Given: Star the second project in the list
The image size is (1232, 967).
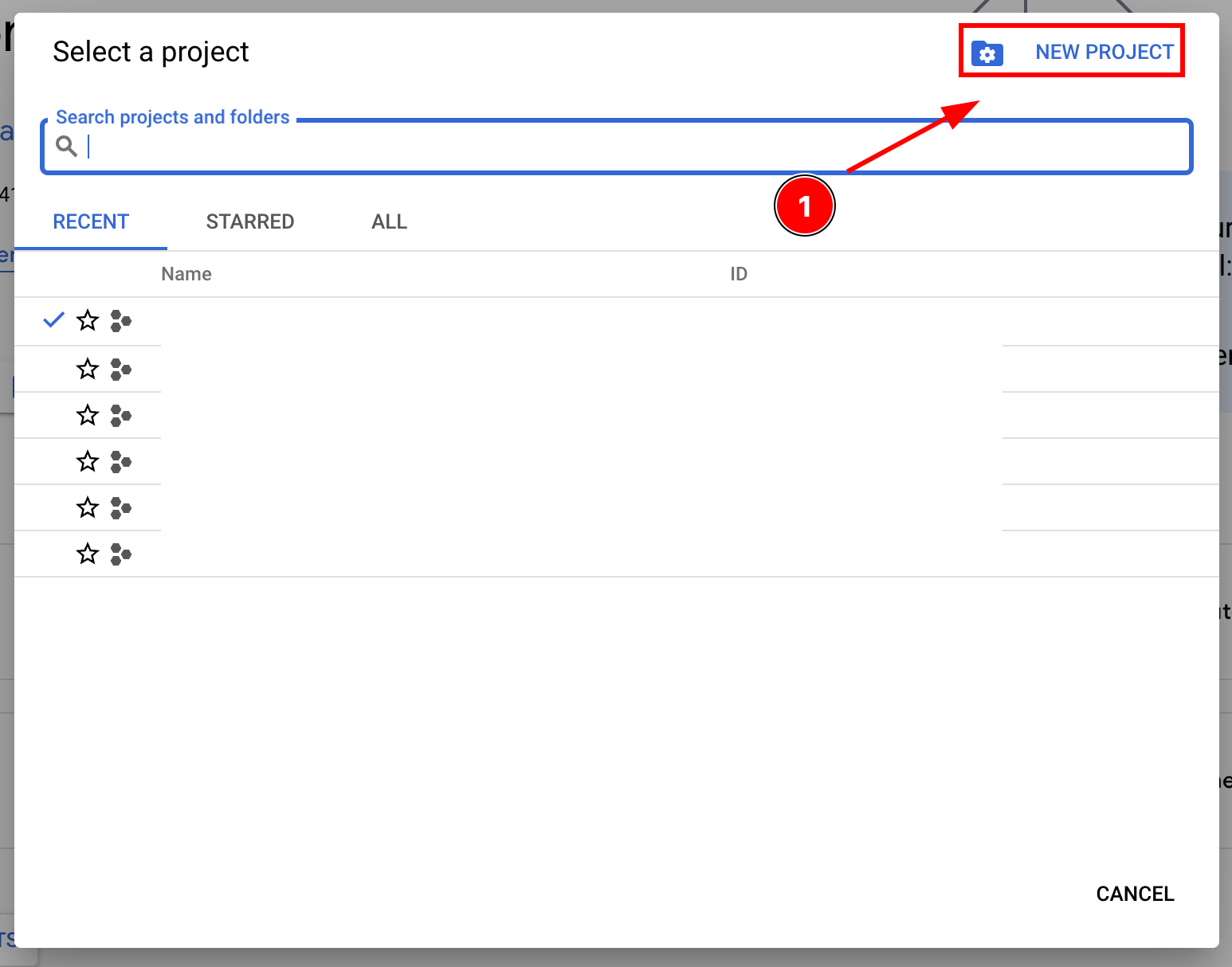Looking at the screenshot, I should tap(87, 369).
